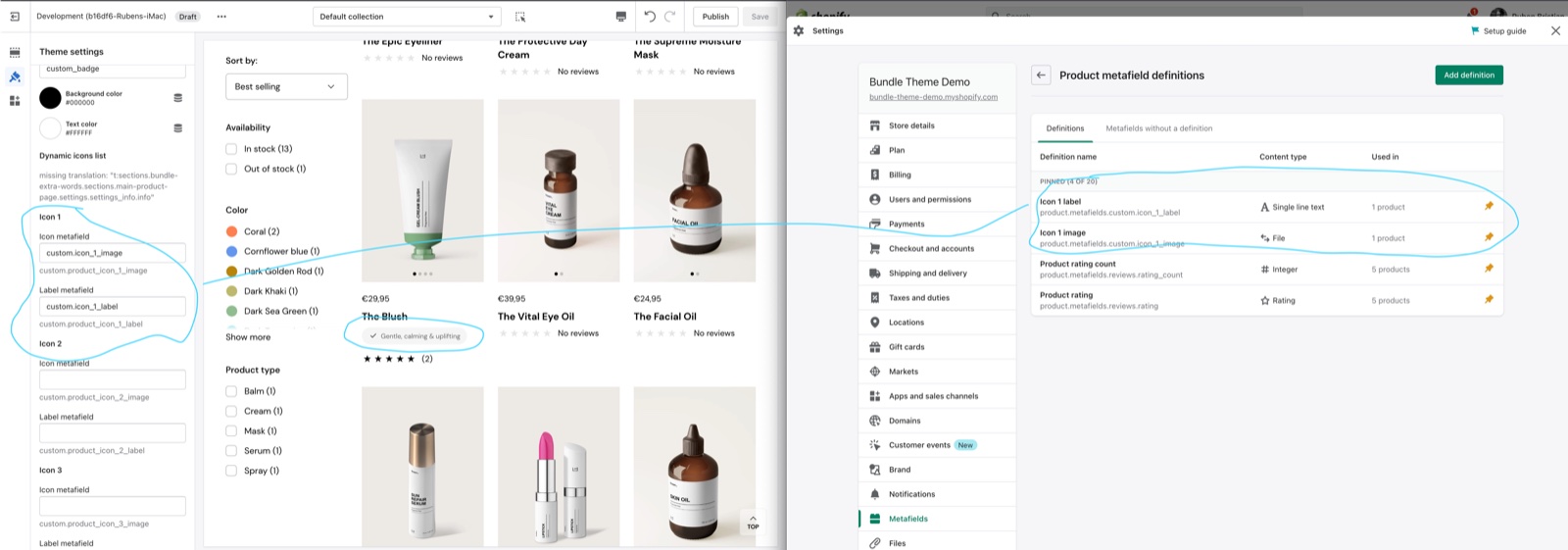1568x550 pixels.
Task: Open The Blush product image
Action: (422, 190)
